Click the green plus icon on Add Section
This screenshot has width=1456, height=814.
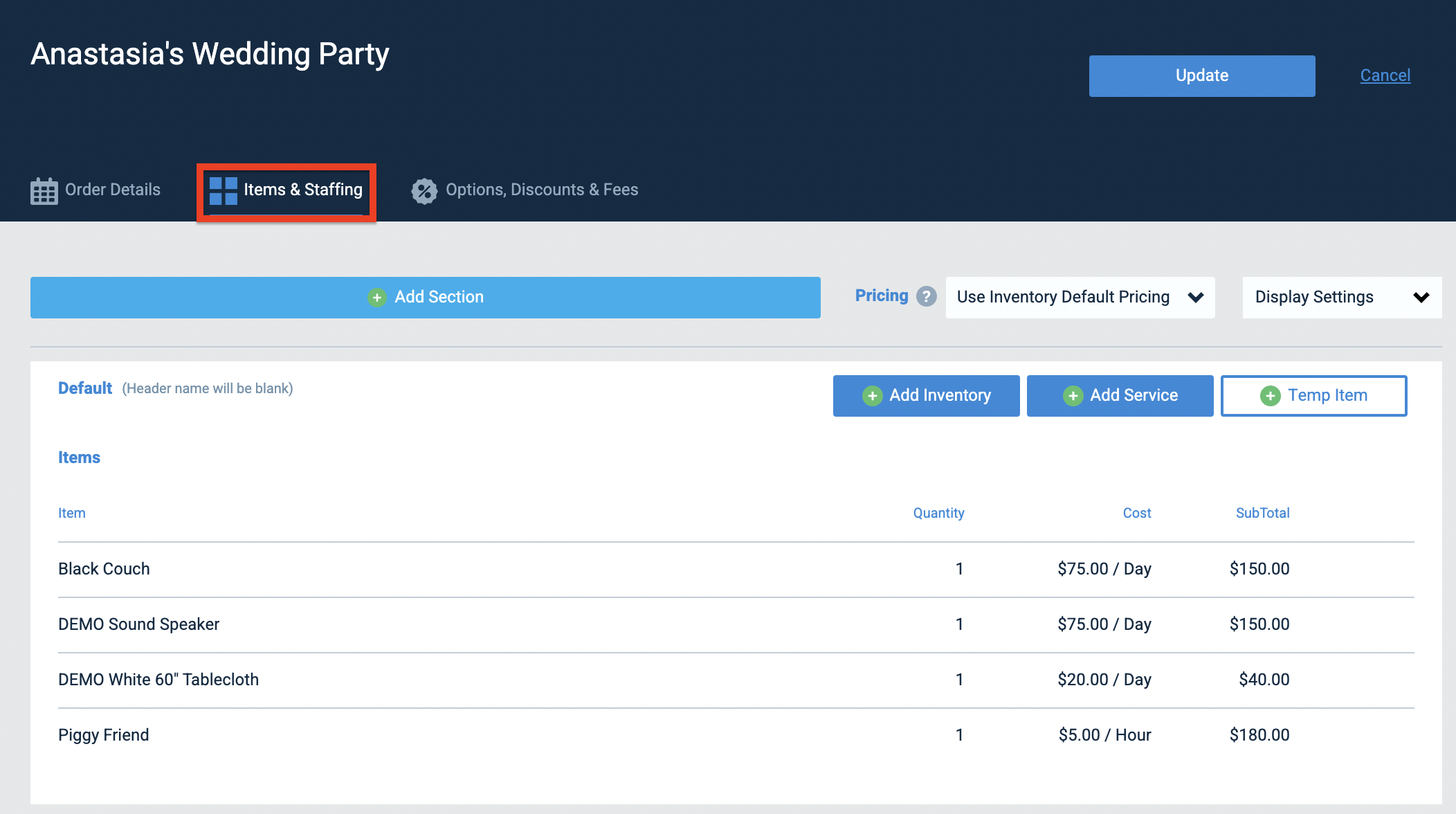pyautogui.click(x=377, y=298)
